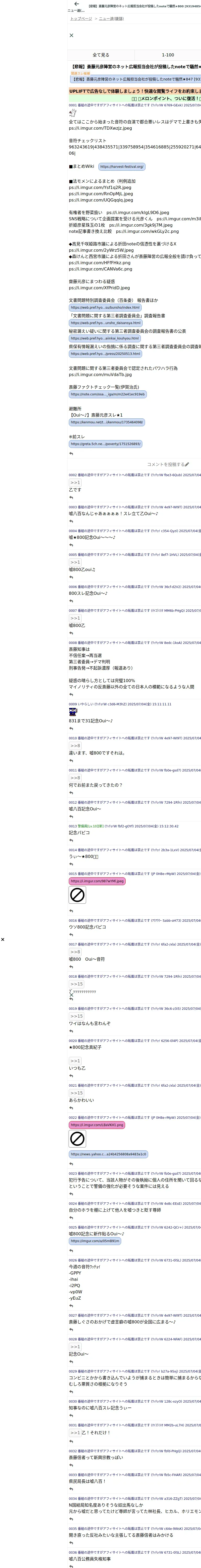
Task: Reply arrow under post 0003
Action: 71,522
